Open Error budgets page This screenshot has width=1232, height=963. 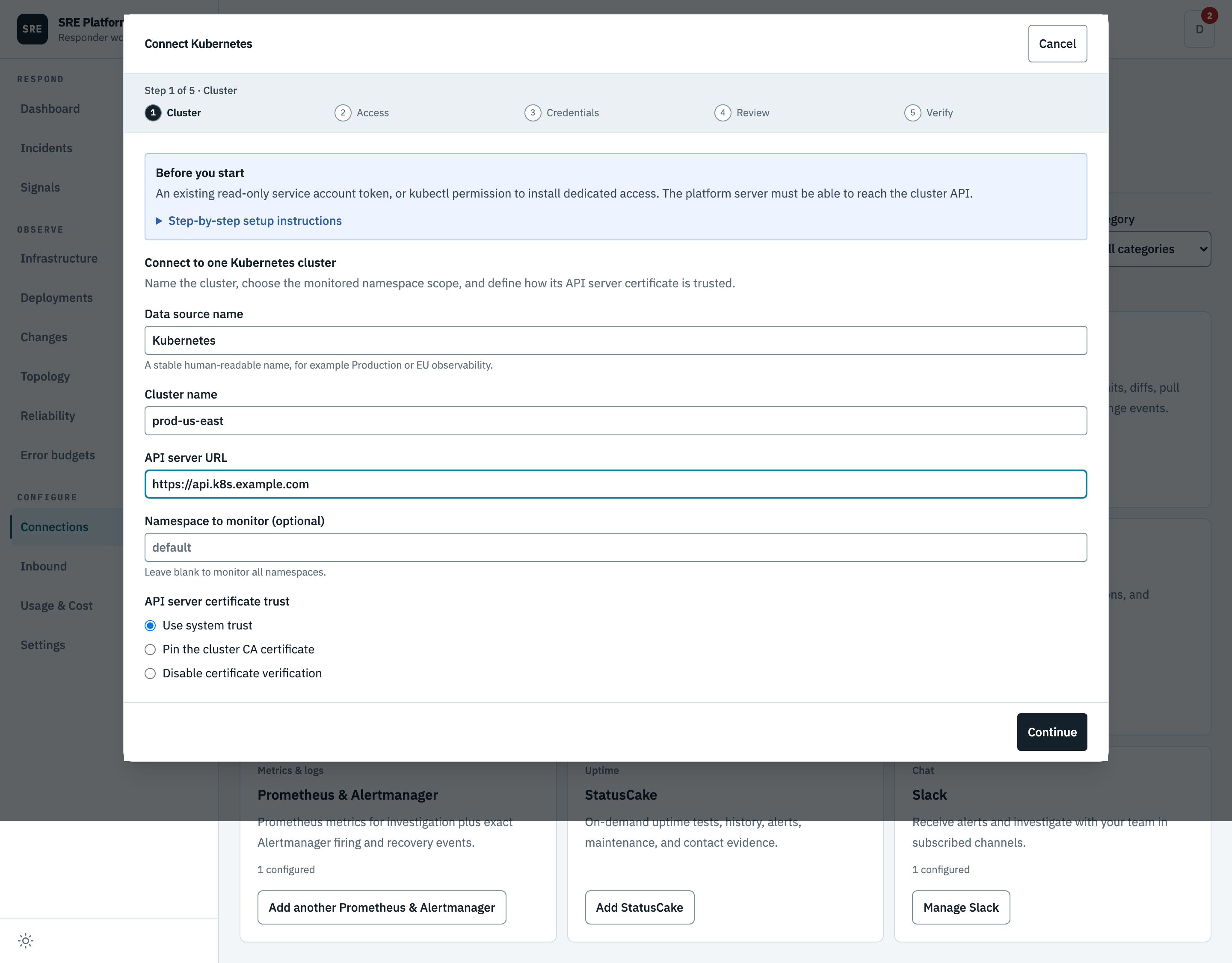click(58, 455)
